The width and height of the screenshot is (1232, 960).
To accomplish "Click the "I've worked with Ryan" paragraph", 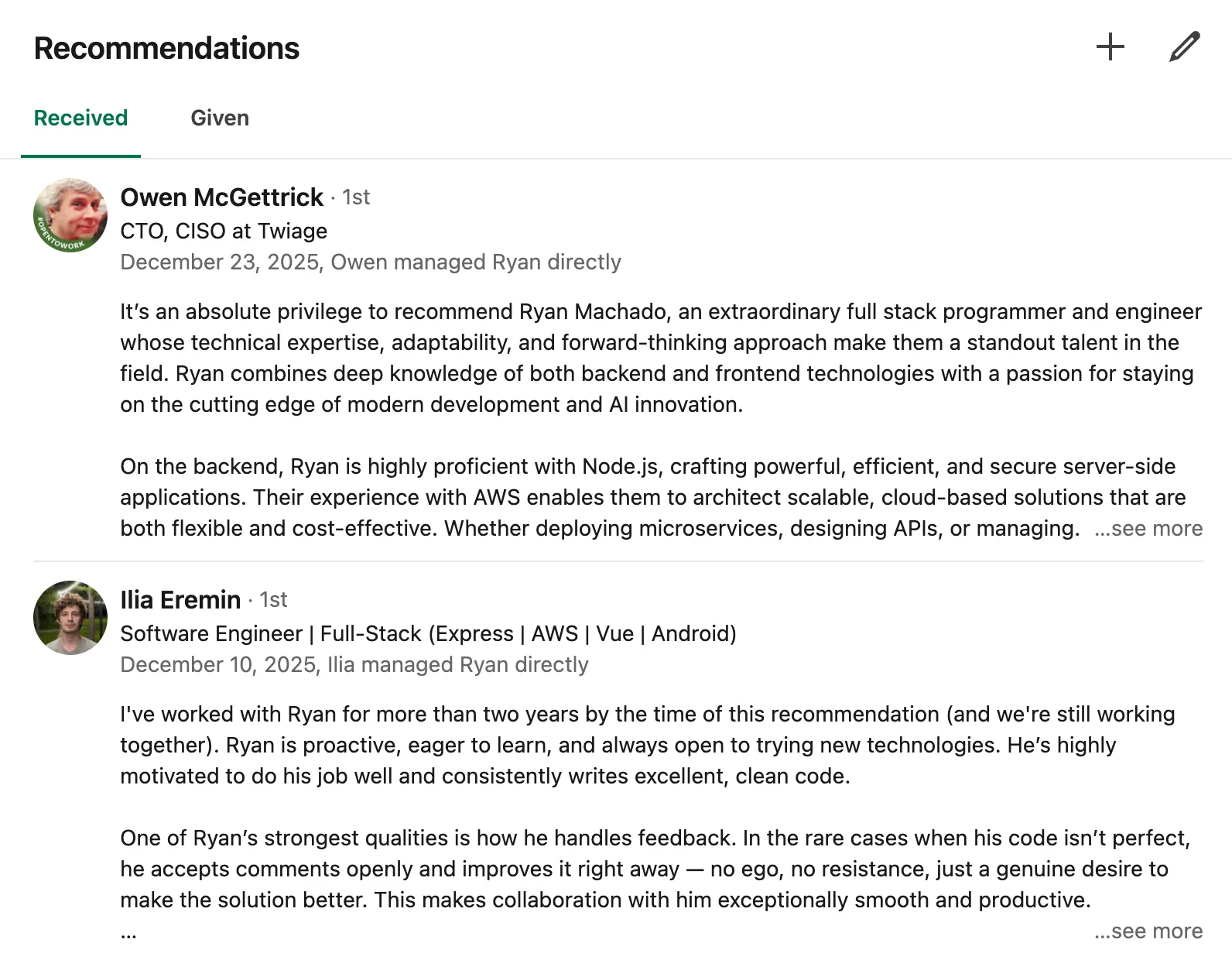I will click(647, 745).
